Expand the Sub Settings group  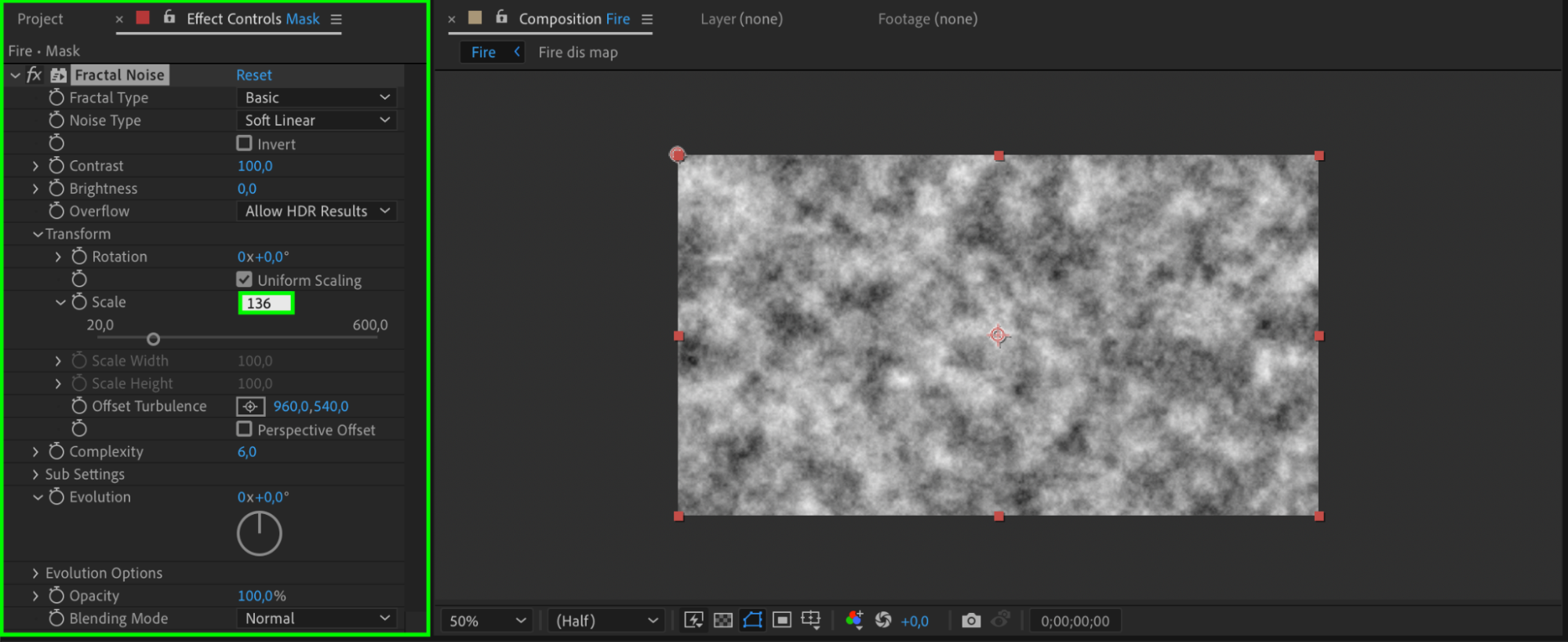(35, 474)
